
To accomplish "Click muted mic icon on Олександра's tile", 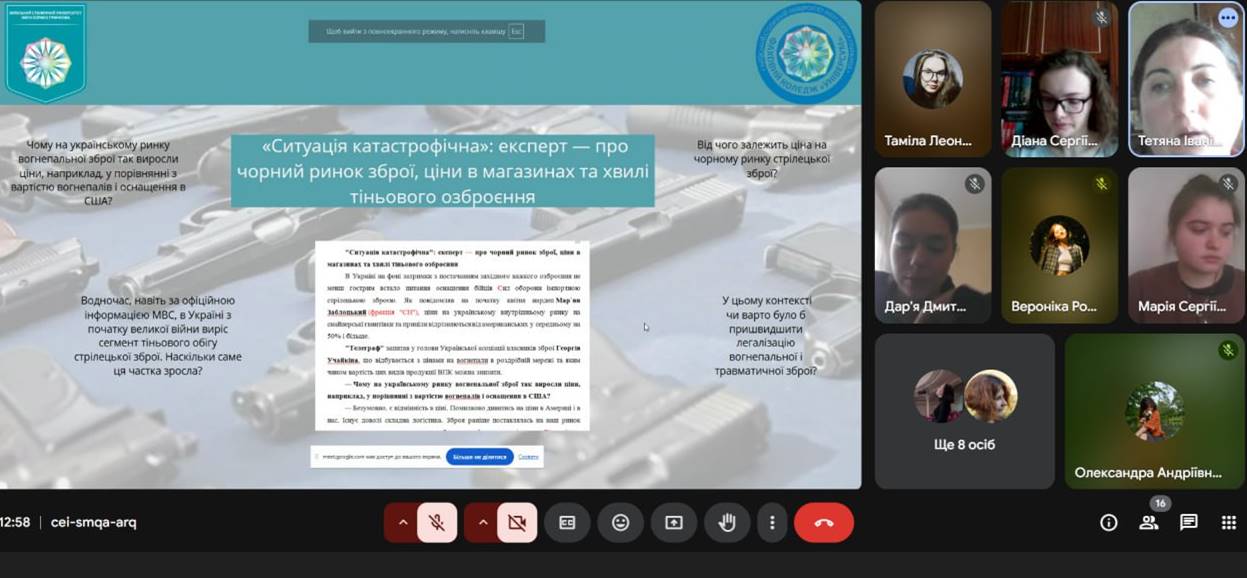I will point(1228,350).
